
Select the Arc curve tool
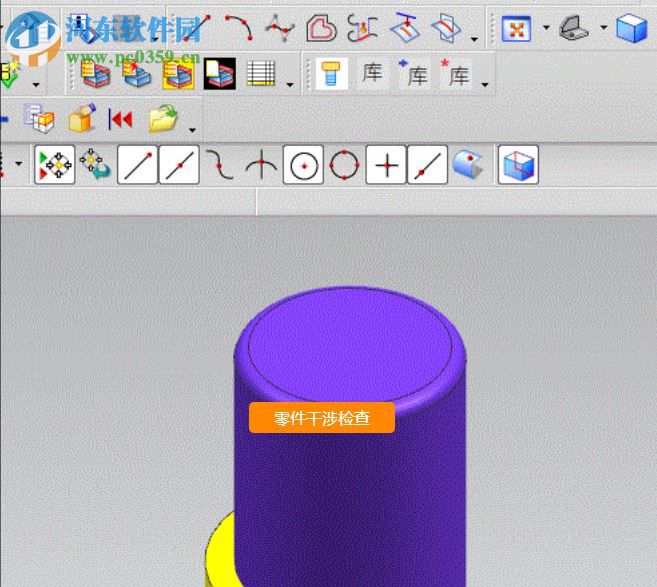pyautogui.click(x=238, y=28)
